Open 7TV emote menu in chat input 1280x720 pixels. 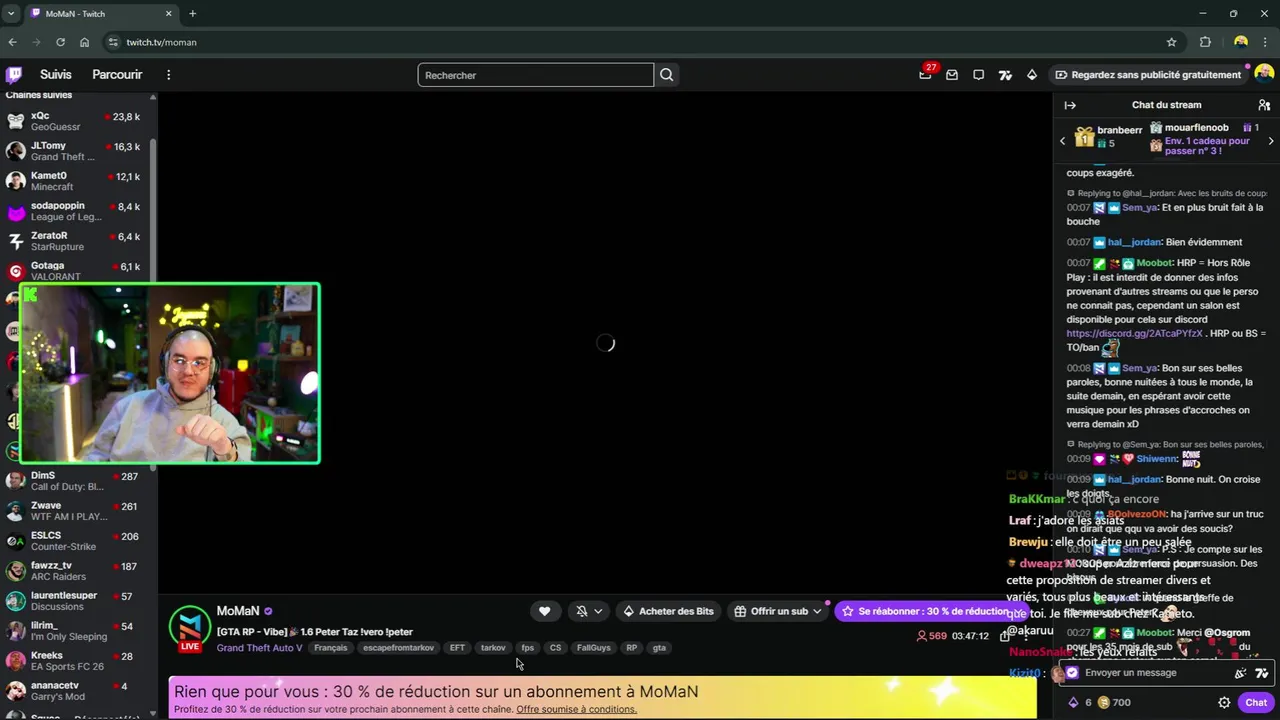click(1261, 673)
